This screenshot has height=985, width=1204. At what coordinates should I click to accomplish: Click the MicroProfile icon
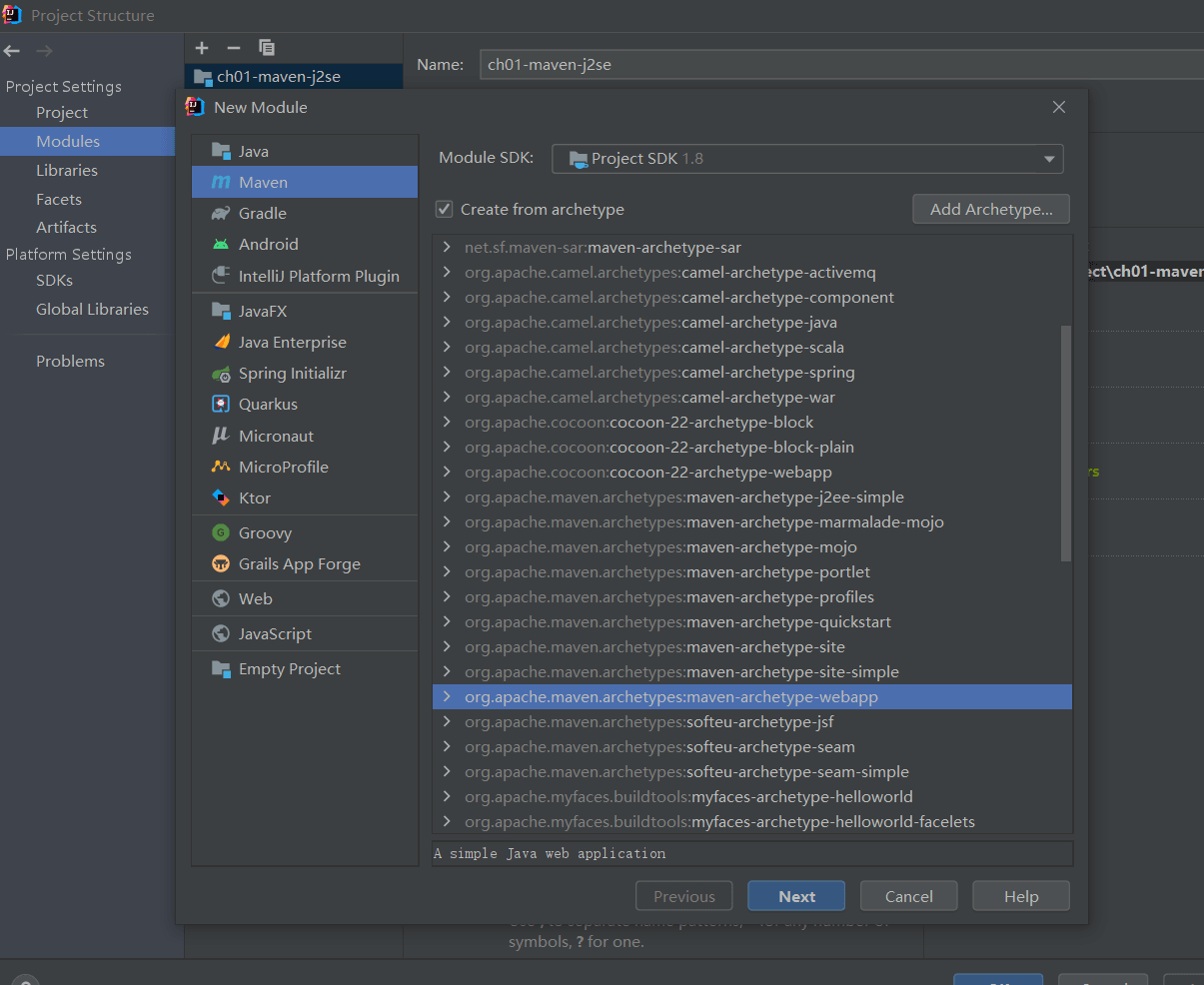tap(221, 467)
